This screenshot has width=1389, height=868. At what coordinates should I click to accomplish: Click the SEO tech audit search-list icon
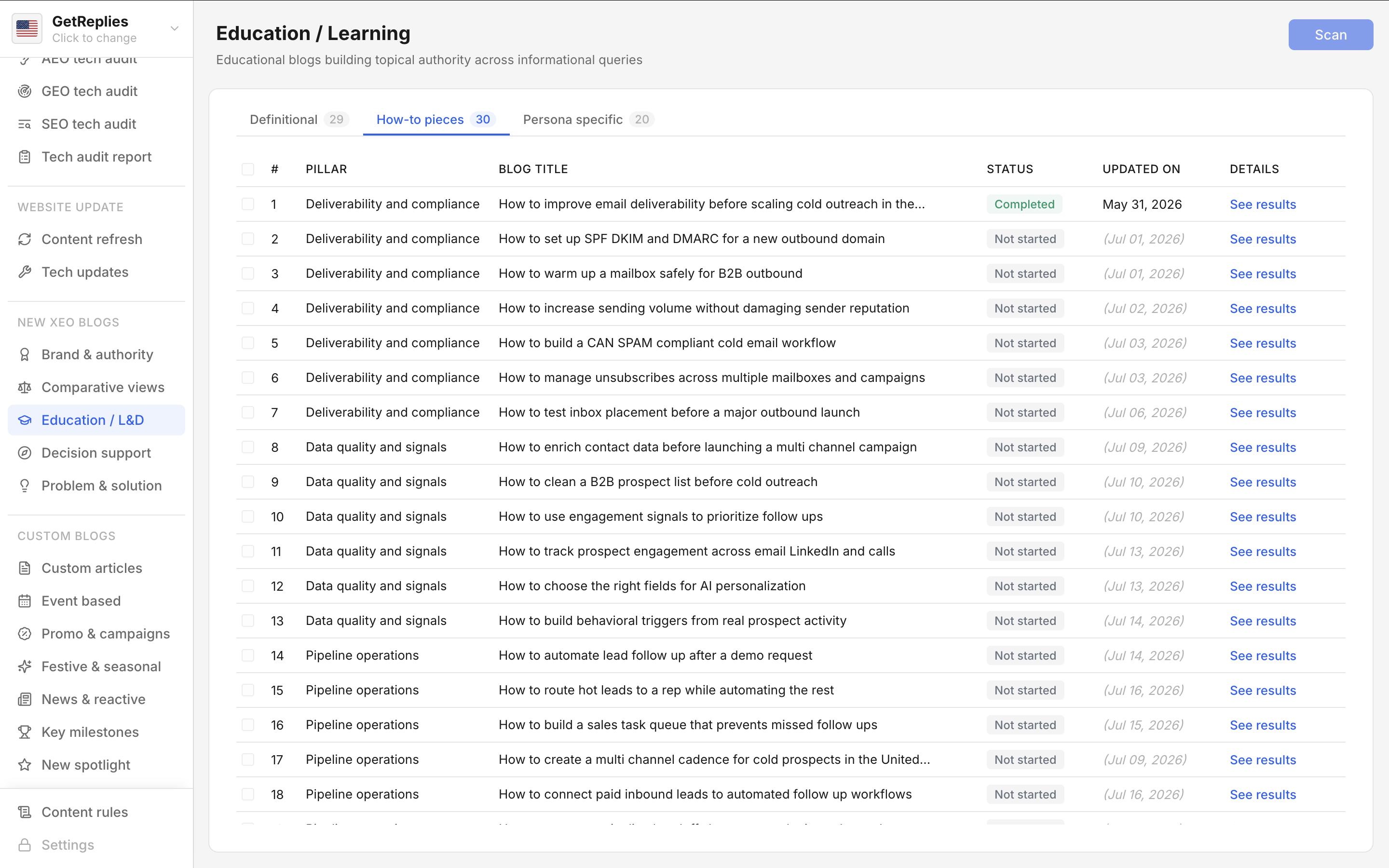coord(25,124)
